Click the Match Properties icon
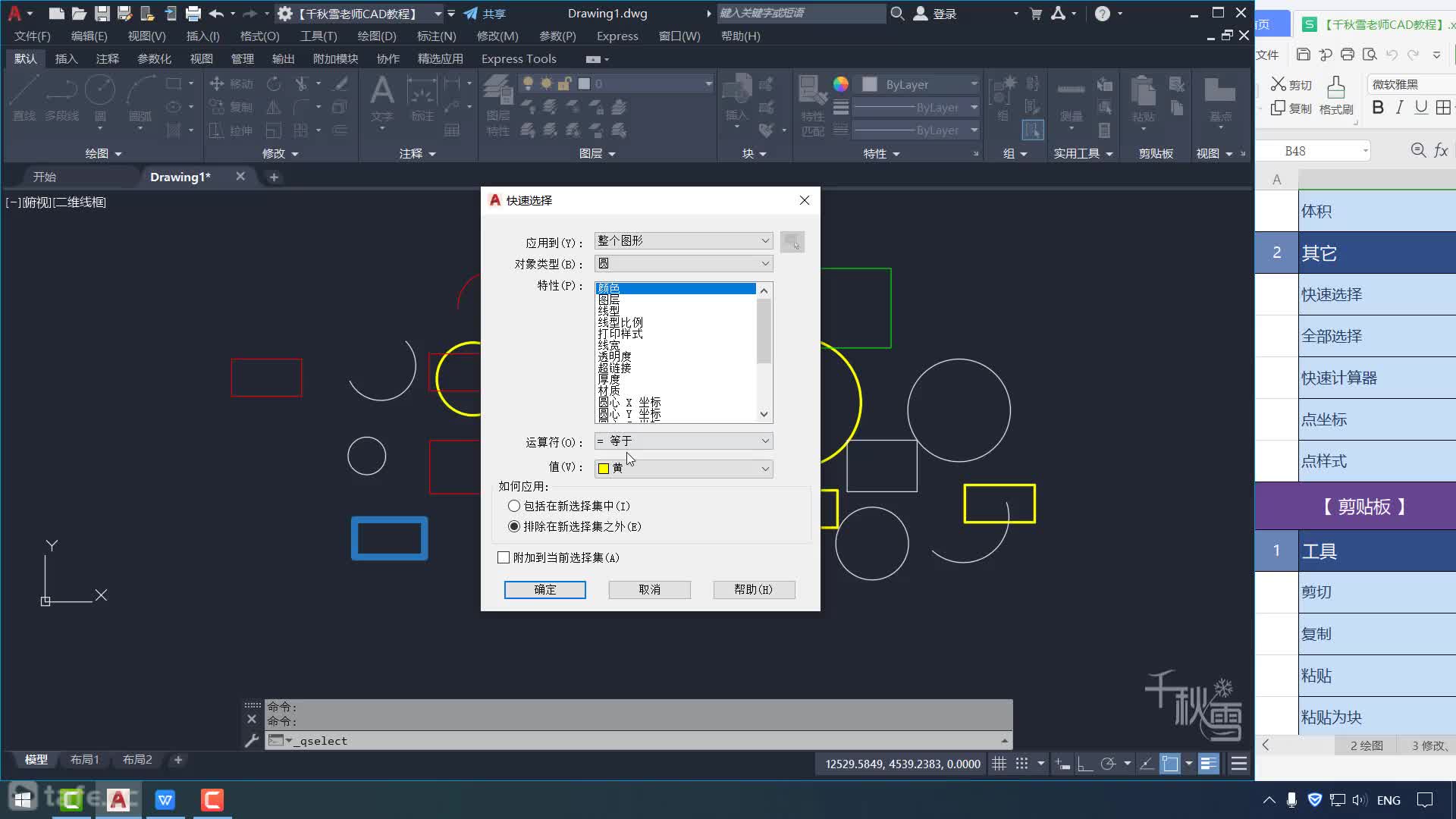1456x819 pixels. click(x=812, y=105)
